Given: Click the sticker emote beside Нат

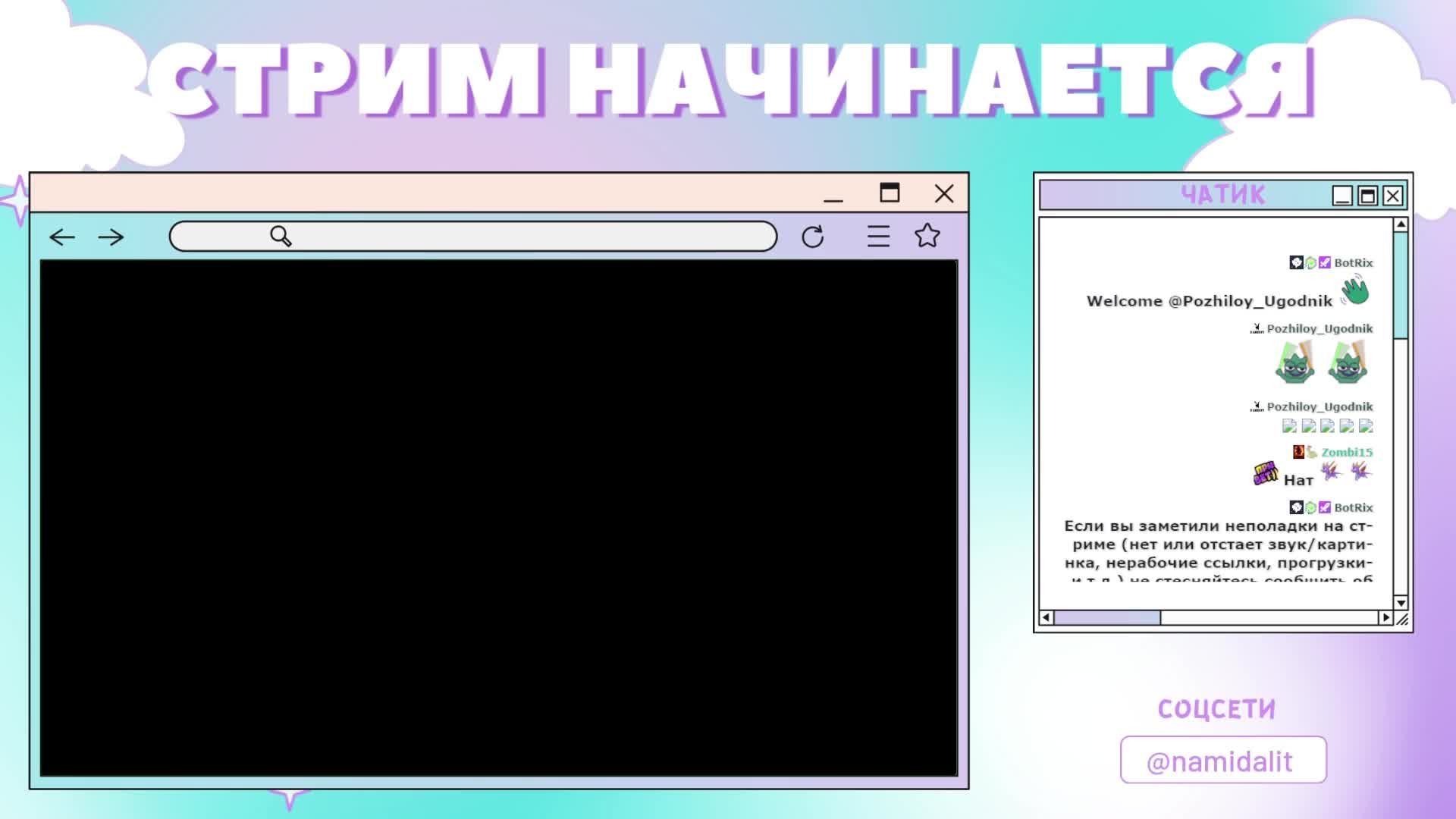Looking at the screenshot, I should (x=1265, y=474).
